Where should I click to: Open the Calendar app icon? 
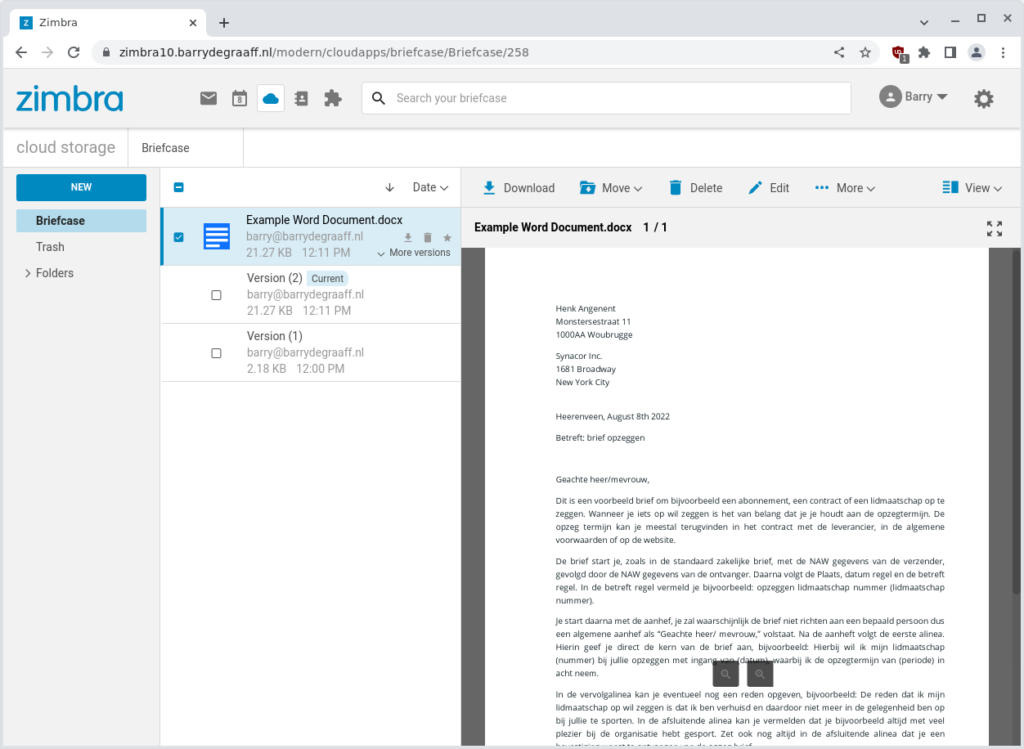[x=238, y=98]
